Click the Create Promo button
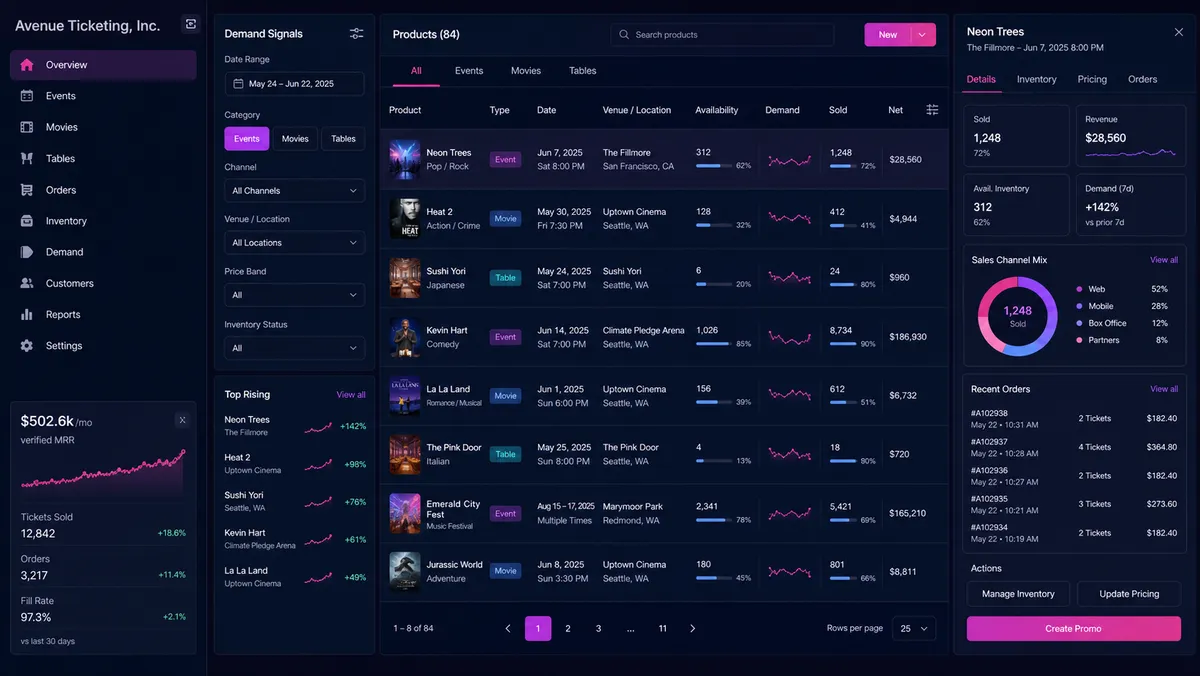1200x676 pixels. coord(1074,629)
